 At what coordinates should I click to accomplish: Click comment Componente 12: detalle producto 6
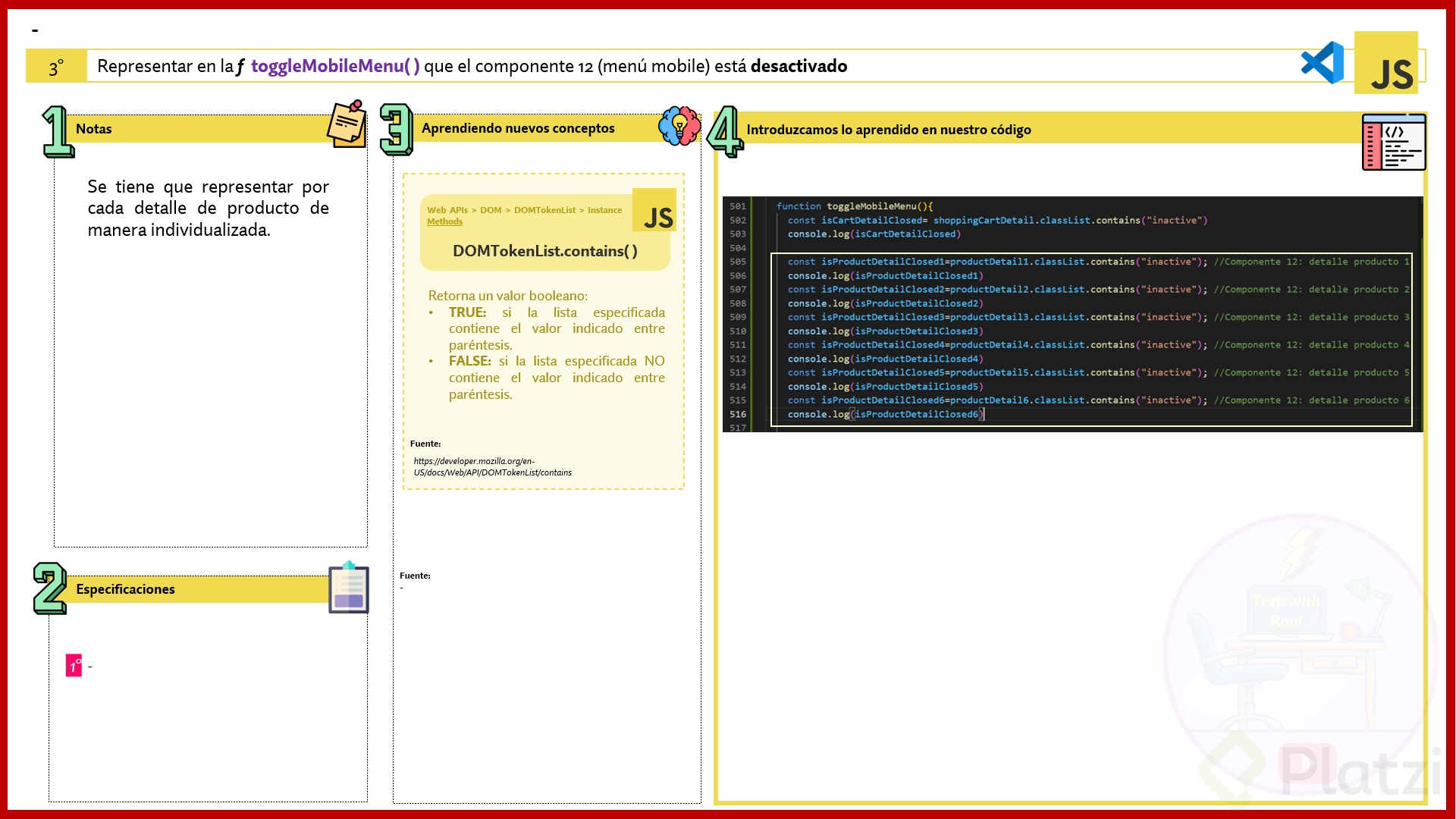click(1312, 400)
